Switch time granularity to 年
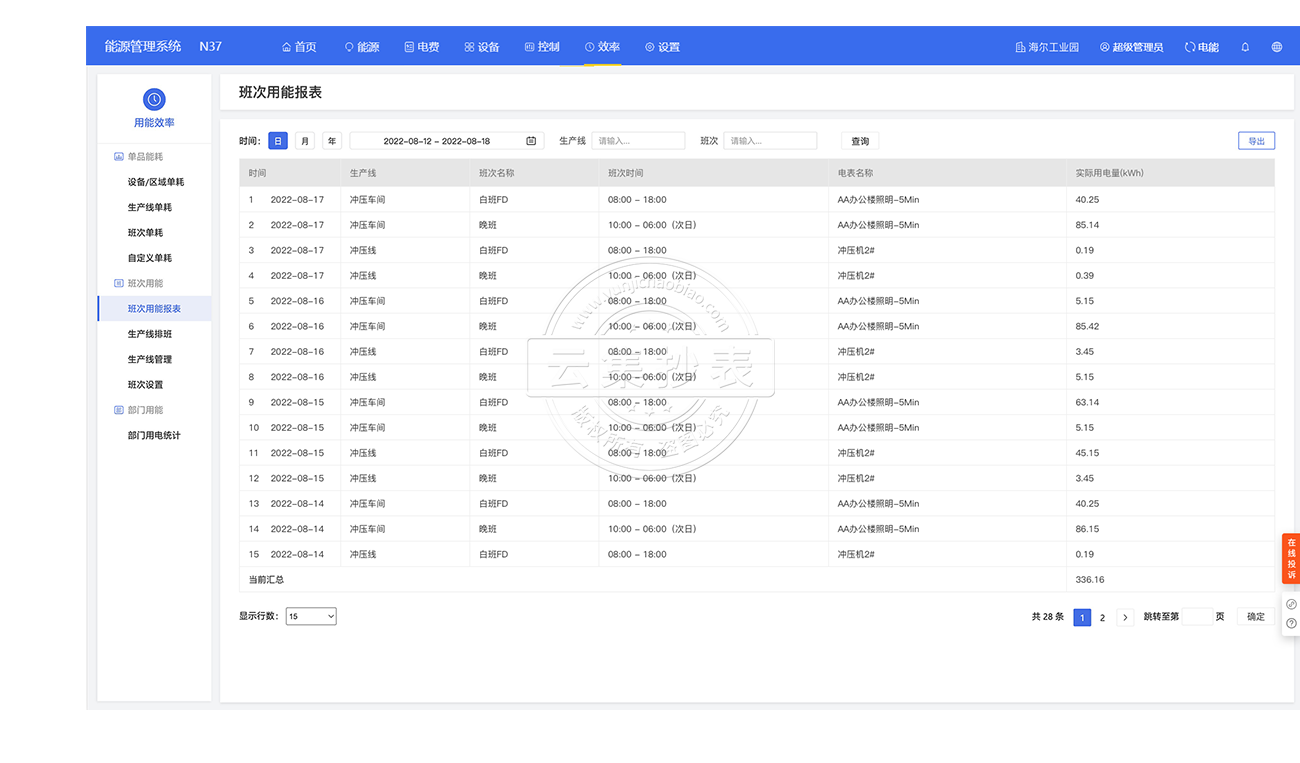The height and width of the screenshot is (763, 1300). click(332, 141)
